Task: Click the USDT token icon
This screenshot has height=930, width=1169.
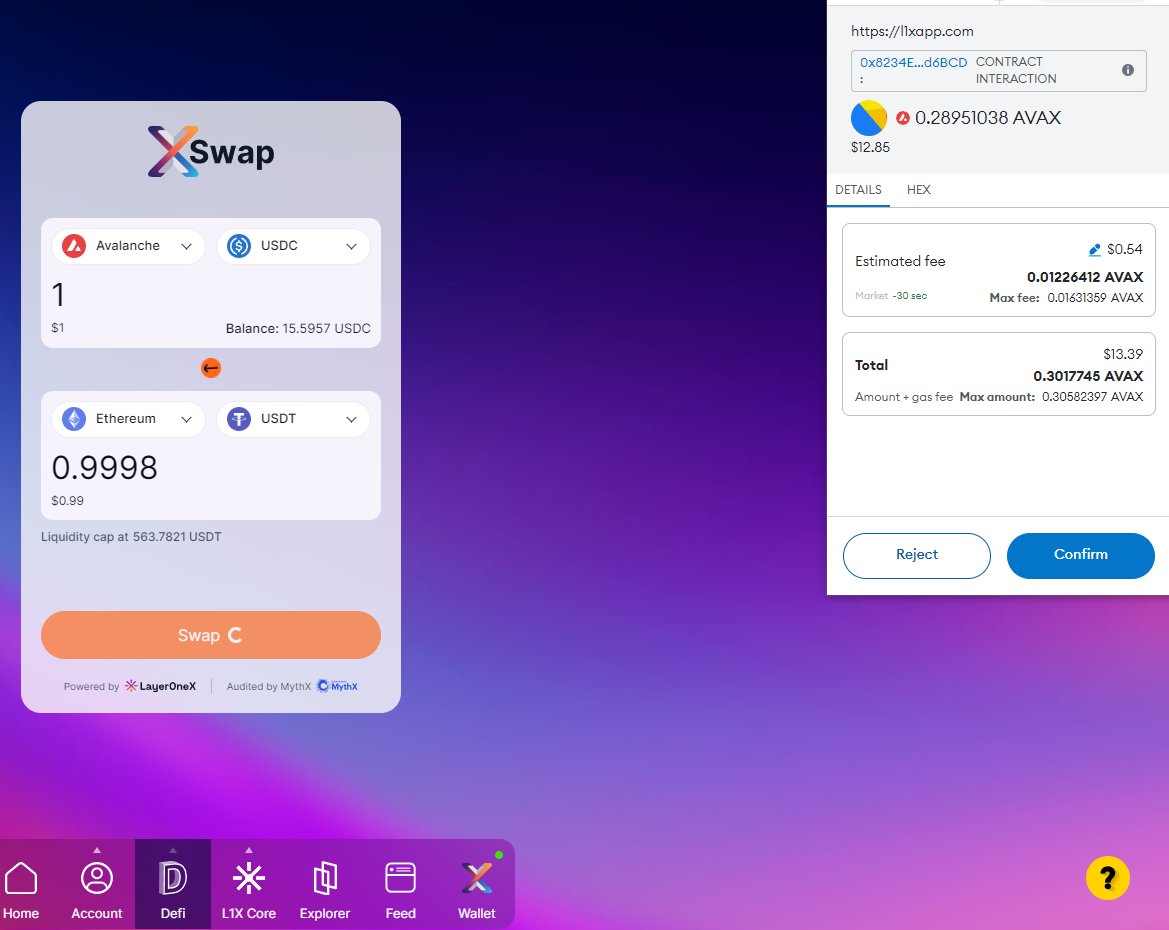Action: pos(239,419)
